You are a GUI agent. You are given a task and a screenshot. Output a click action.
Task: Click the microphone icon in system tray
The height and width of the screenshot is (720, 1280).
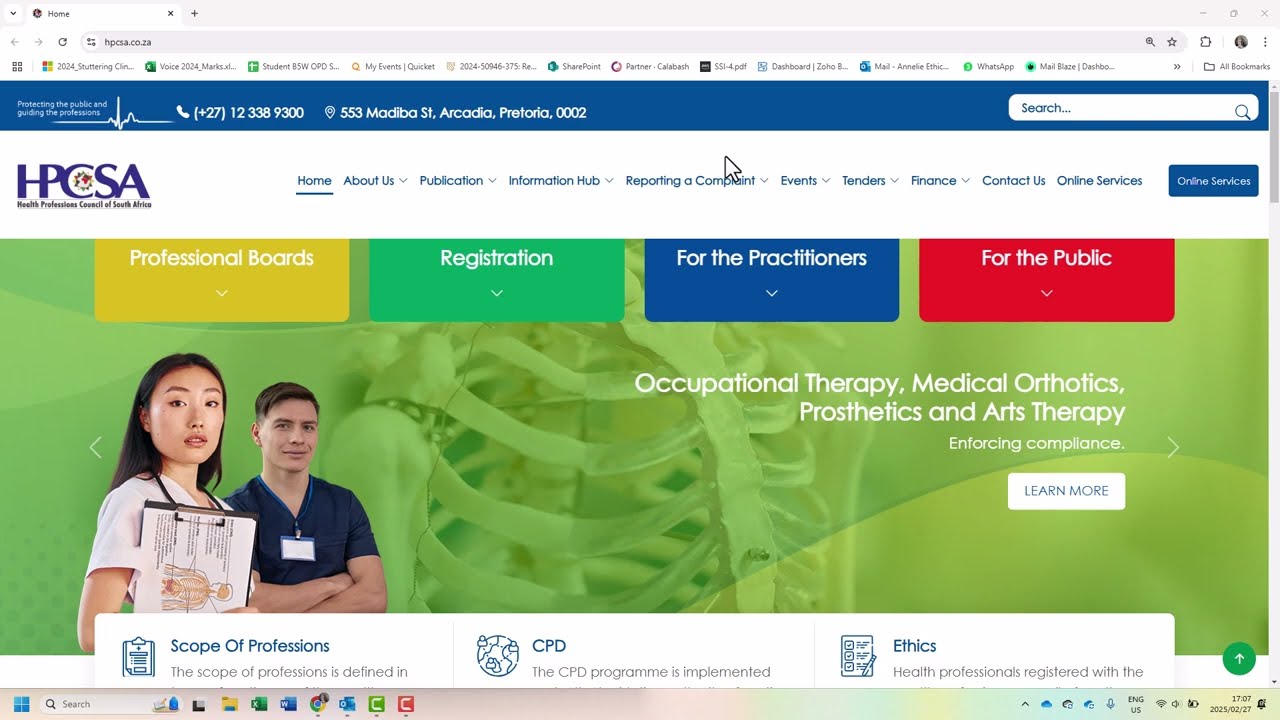[x=1111, y=704]
